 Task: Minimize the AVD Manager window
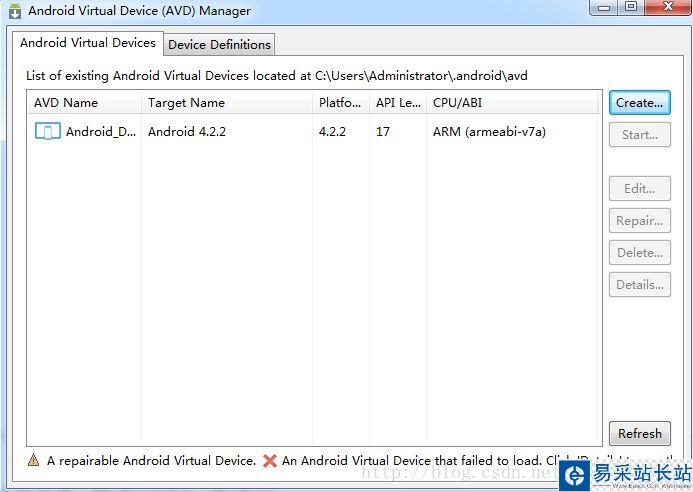[604, 7]
